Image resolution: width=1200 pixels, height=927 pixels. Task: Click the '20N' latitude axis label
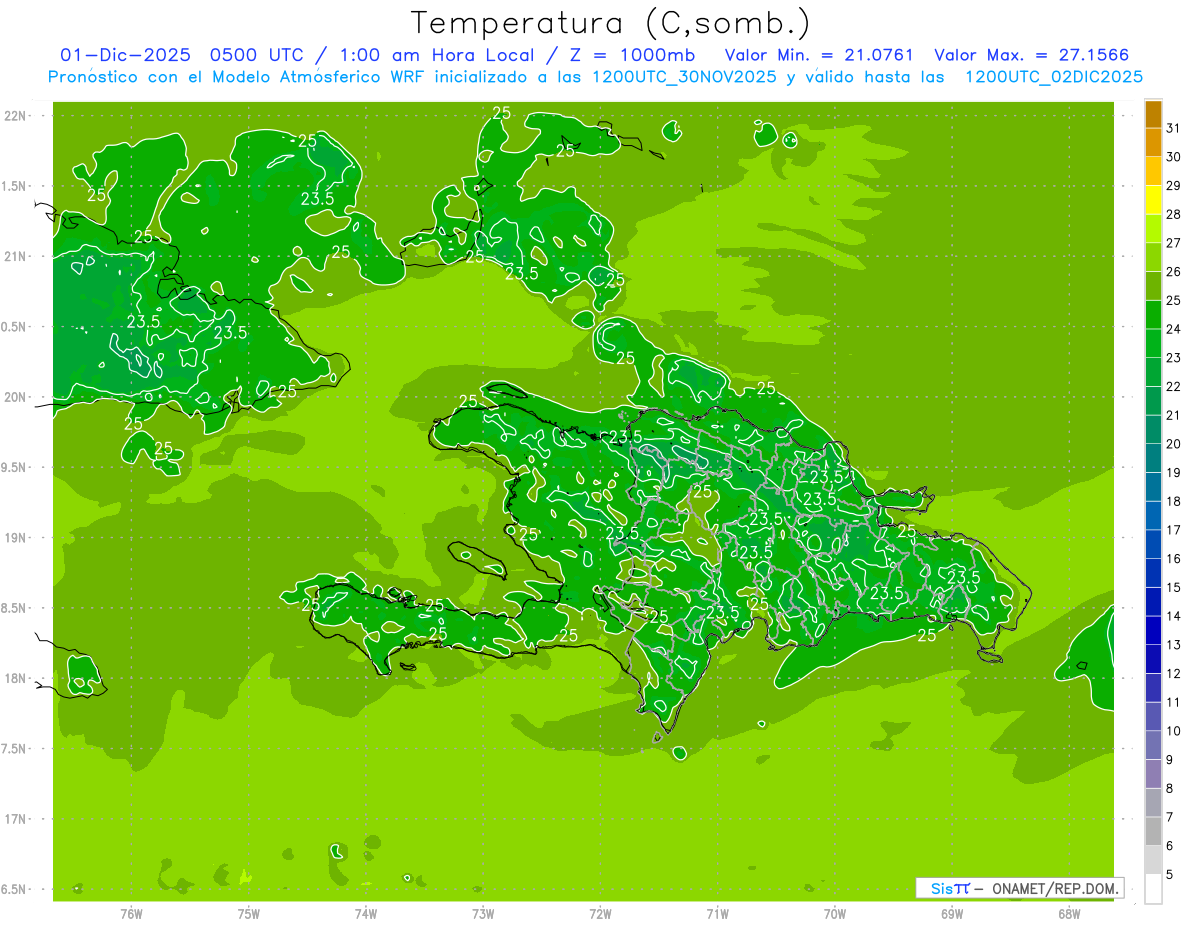[x=17, y=397]
